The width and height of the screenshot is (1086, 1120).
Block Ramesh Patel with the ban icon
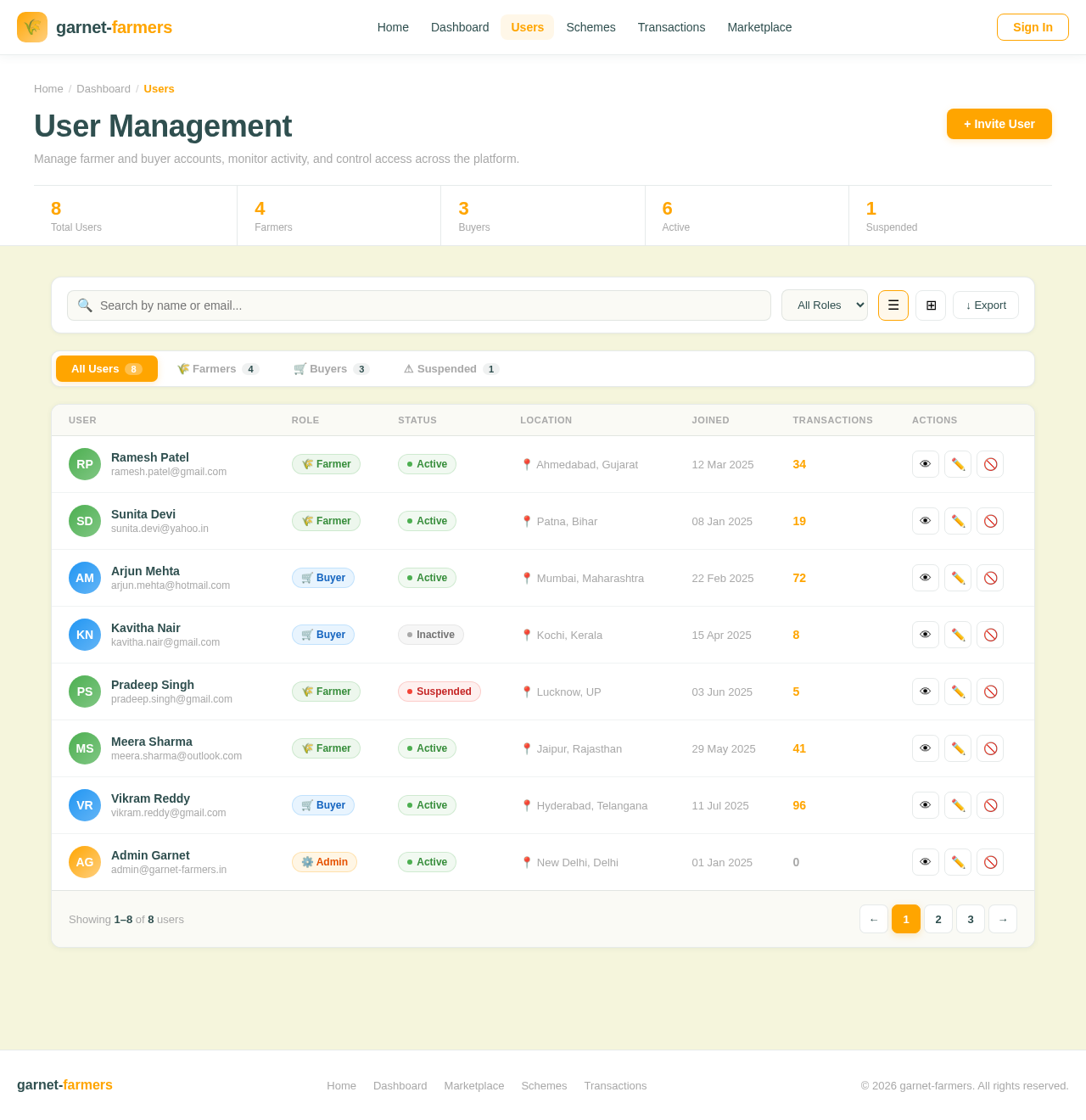(x=990, y=464)
